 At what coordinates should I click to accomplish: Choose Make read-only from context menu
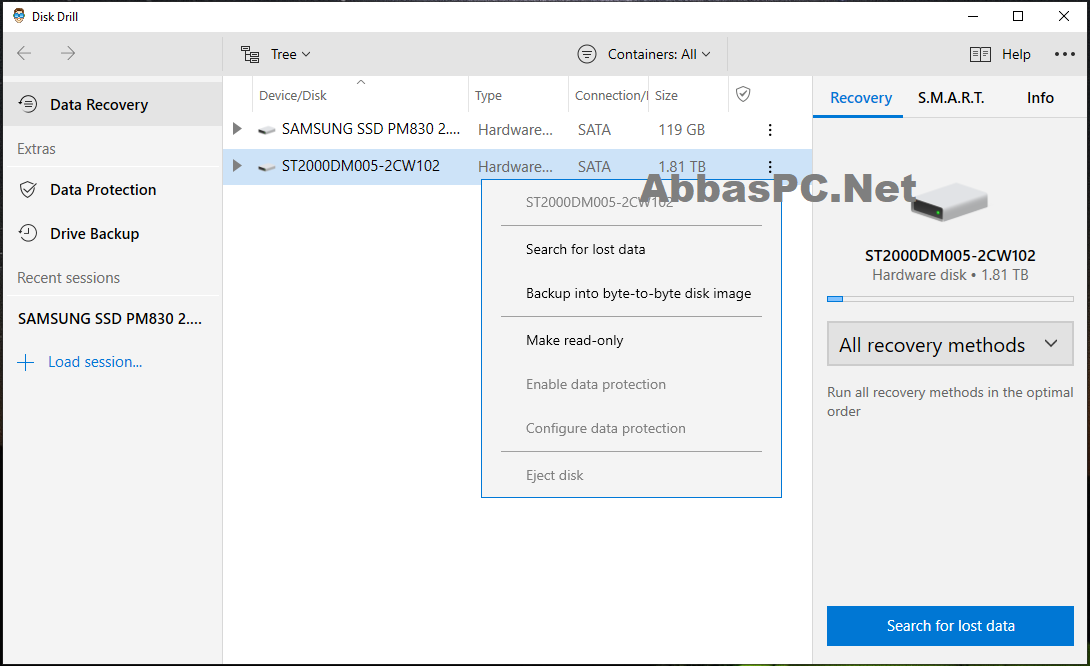(574, 341)
